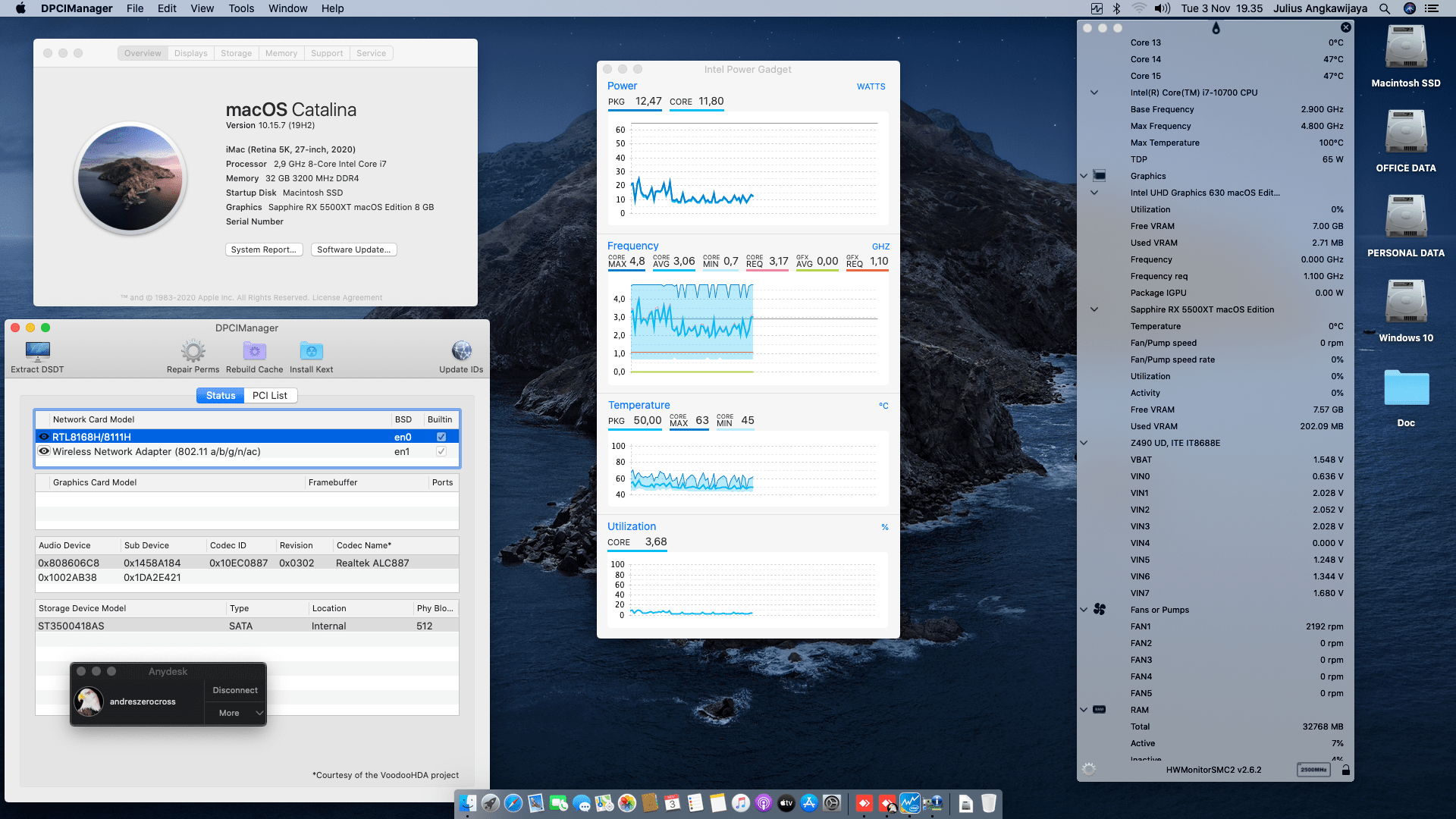Screen dimensions: 1456x819
Task: Open System Preferences in the dock
Action: click(x=832, y=803)
